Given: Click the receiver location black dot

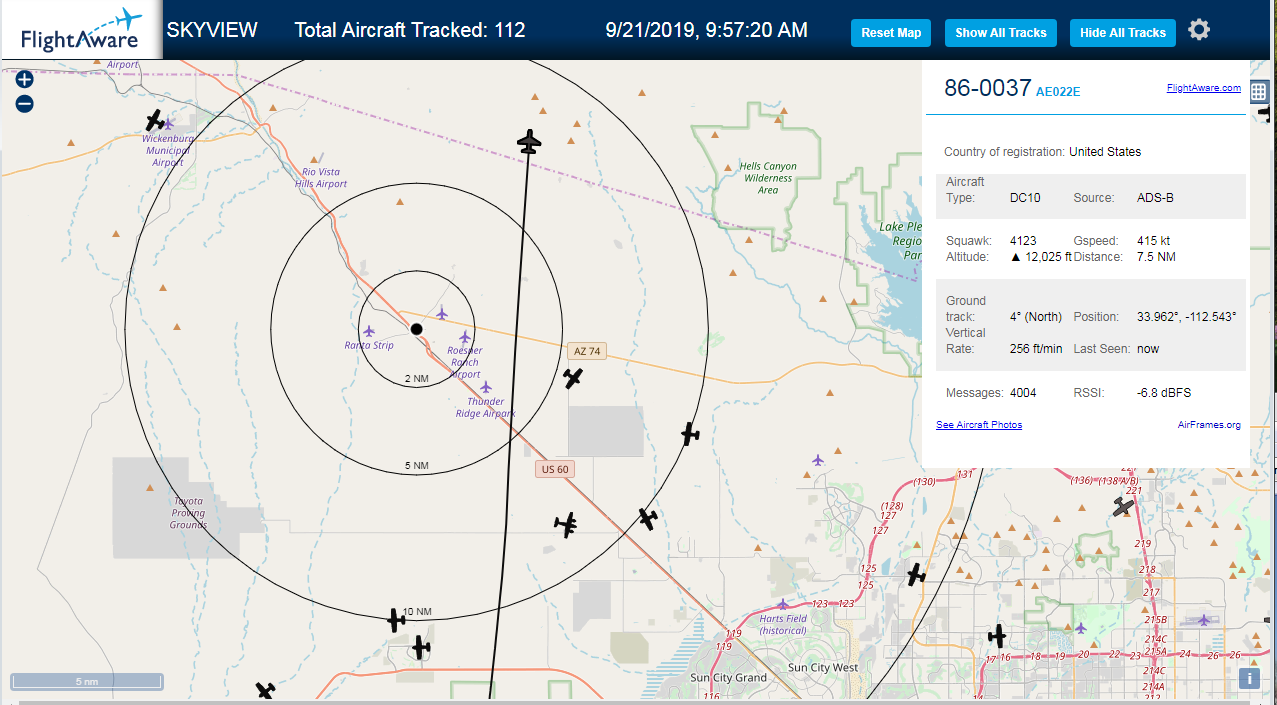Looking at the screenshot, I should [x=417, y=329].
